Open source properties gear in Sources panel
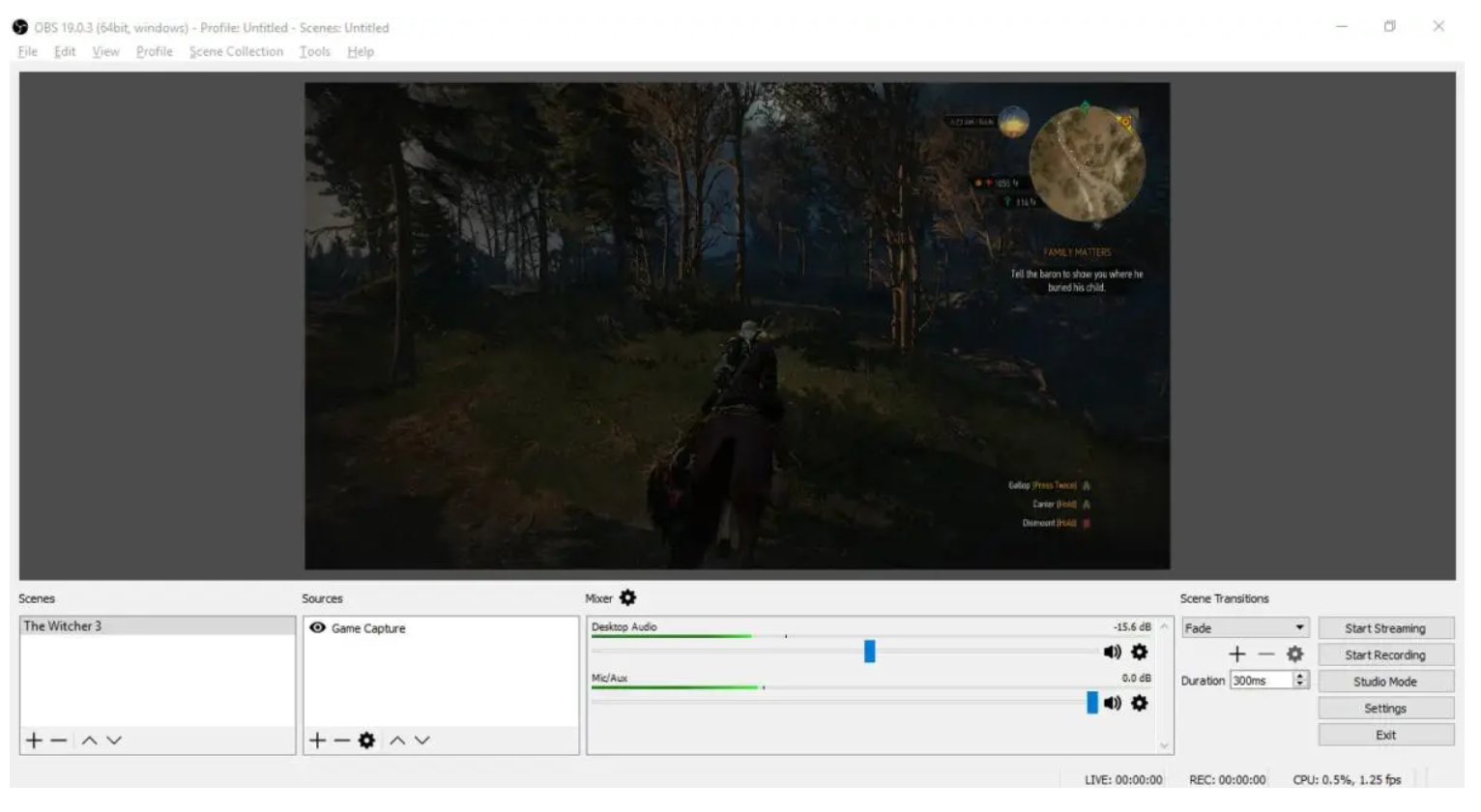Screen dimensions: 1481x812 point(366,740)
